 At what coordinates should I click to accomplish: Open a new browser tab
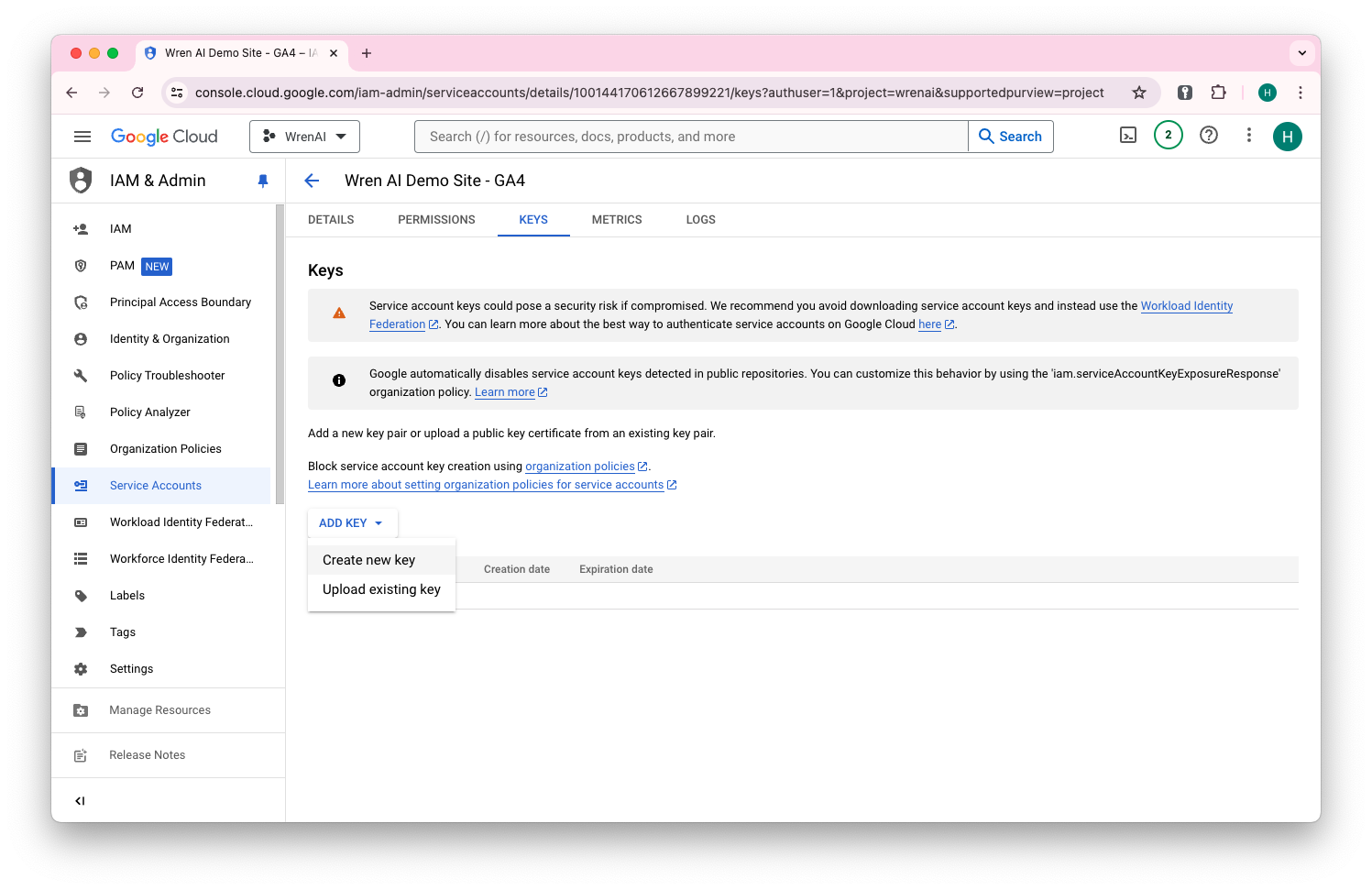[367, 53]
